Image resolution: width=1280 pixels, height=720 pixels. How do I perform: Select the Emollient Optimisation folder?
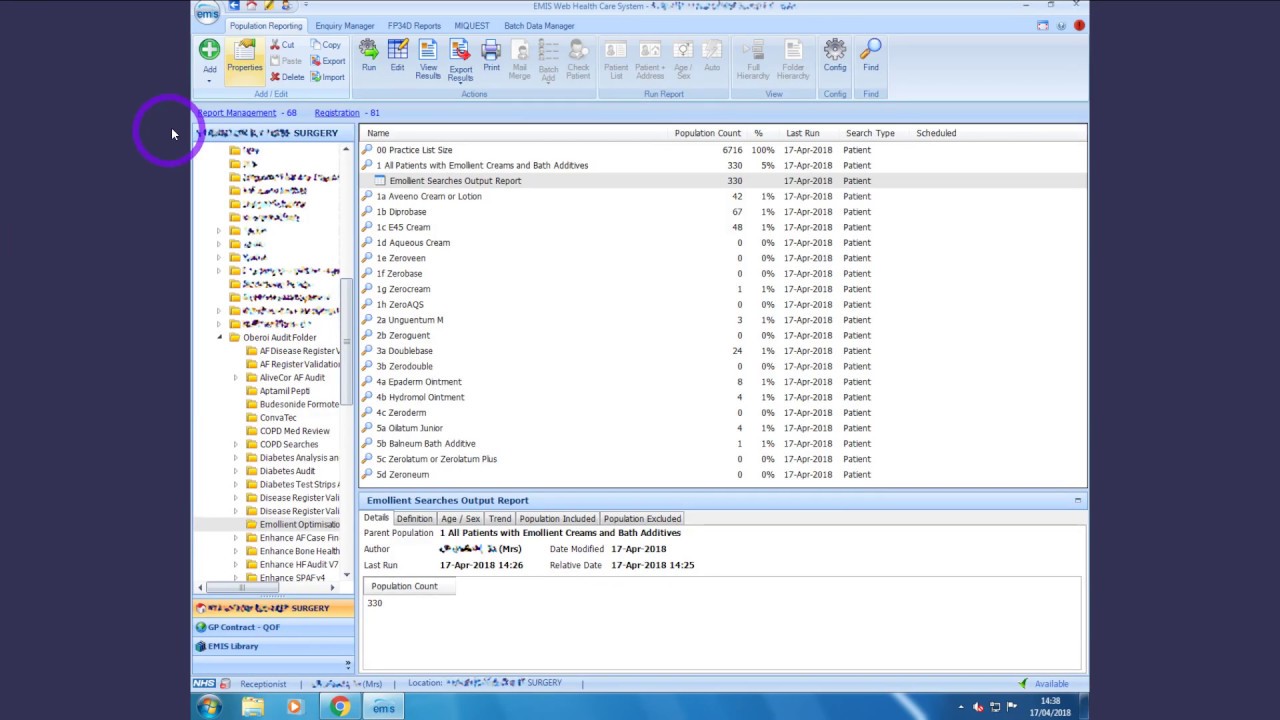[x=299, y=524]
